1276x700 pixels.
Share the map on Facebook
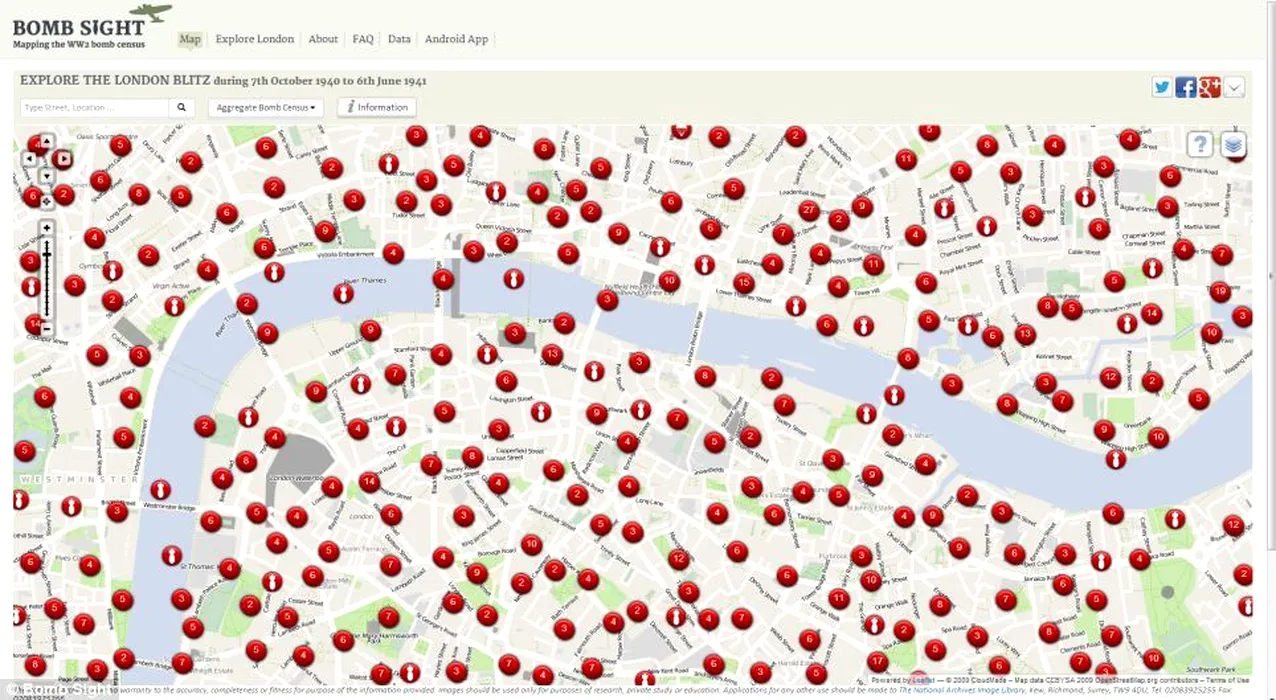(1186, 87)
